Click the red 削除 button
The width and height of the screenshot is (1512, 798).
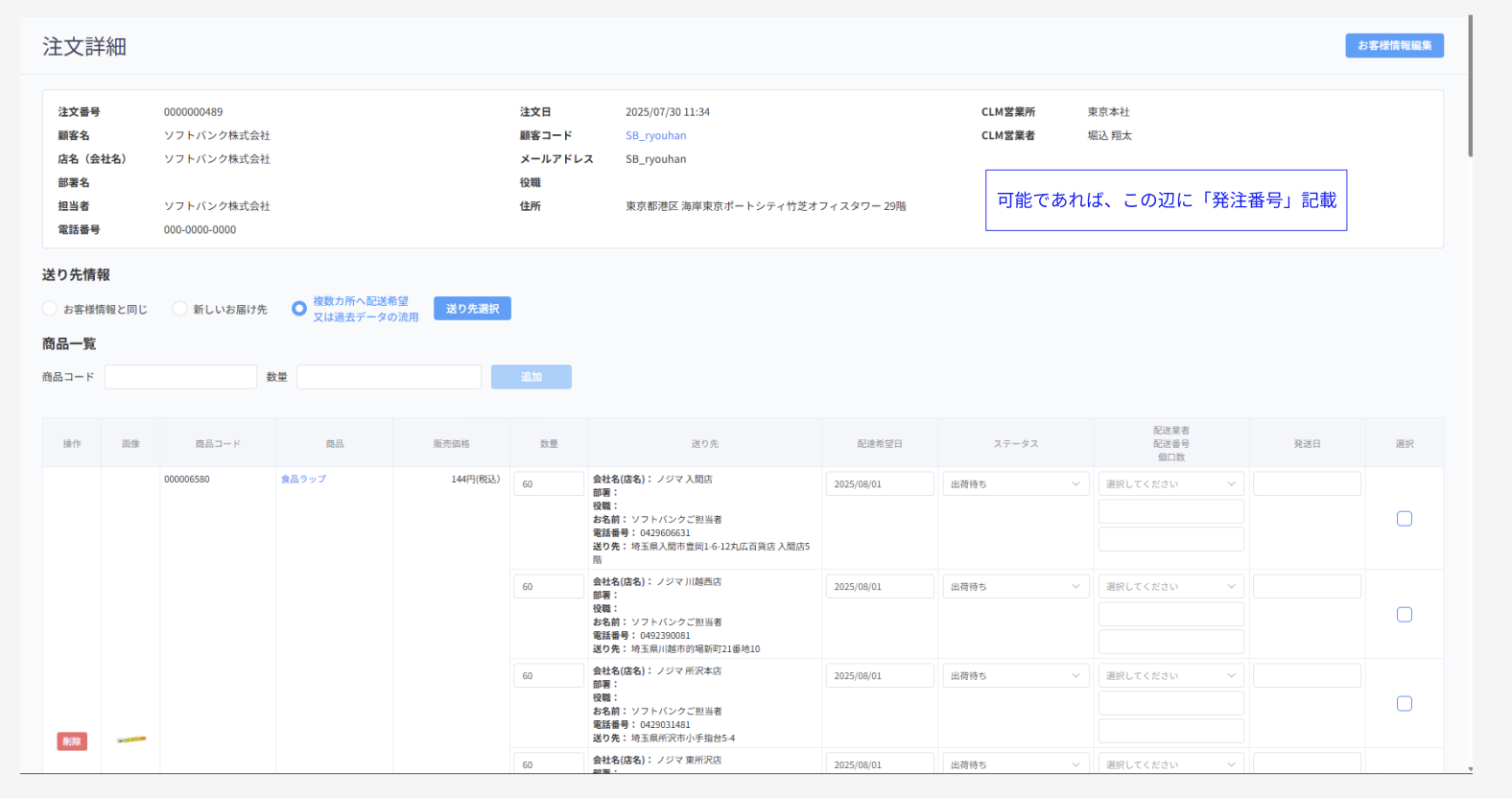[72, 741]
